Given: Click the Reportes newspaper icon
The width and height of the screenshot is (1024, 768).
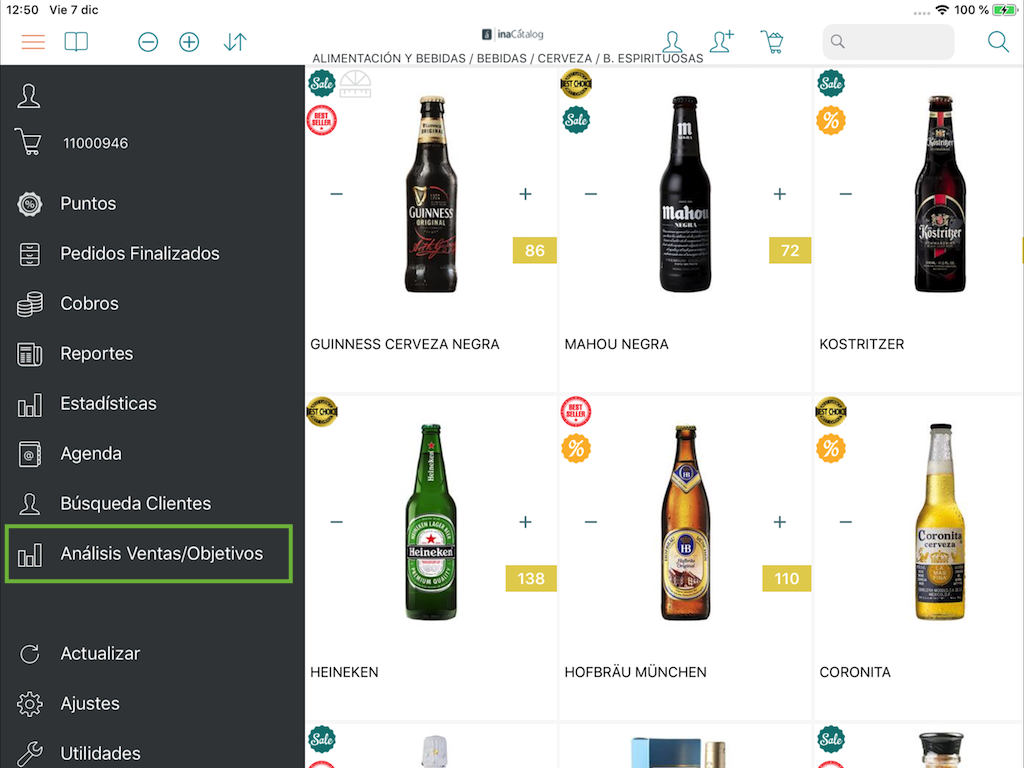Looking at the screenshot, I should coord(29,354).
